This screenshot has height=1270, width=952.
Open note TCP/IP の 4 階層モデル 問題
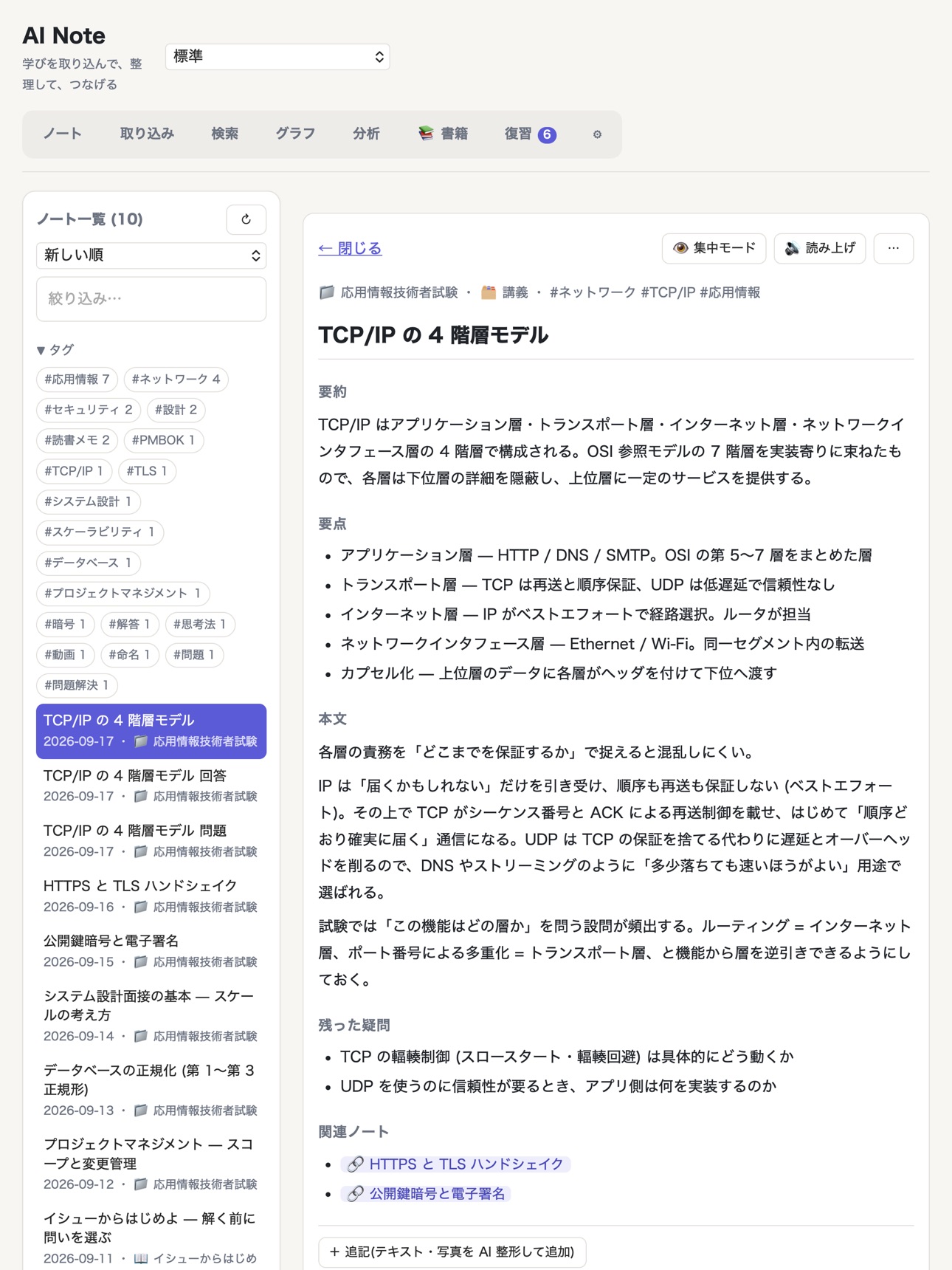click(x=151, y=840)
